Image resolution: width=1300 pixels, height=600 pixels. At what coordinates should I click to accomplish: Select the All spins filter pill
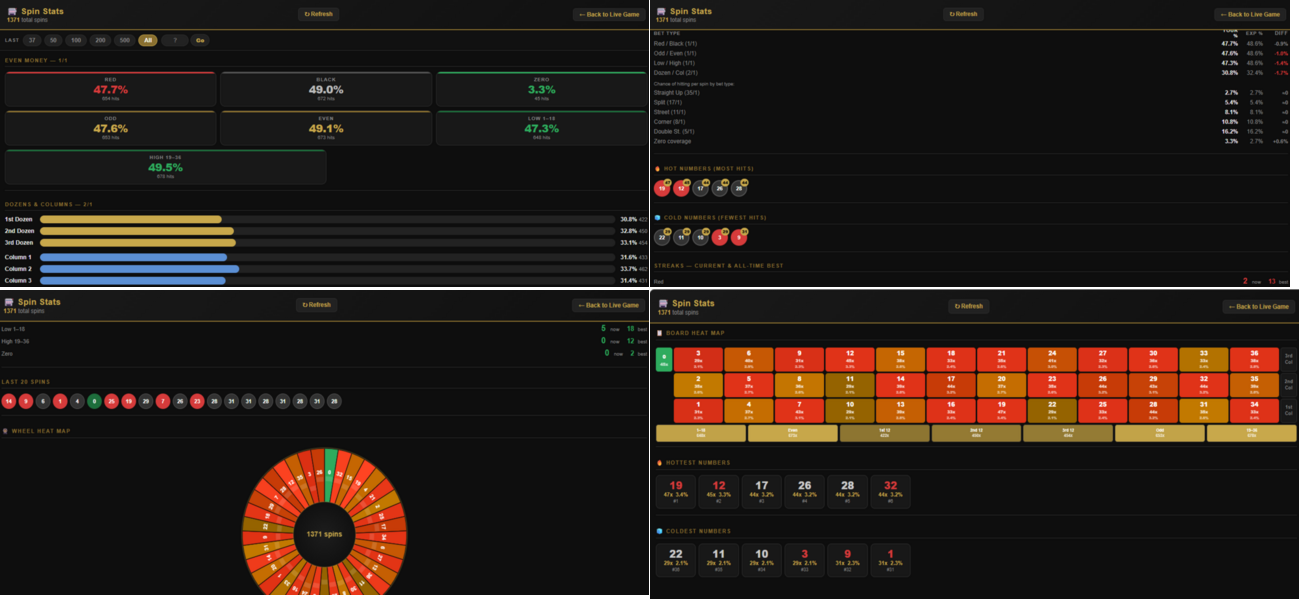148,40
